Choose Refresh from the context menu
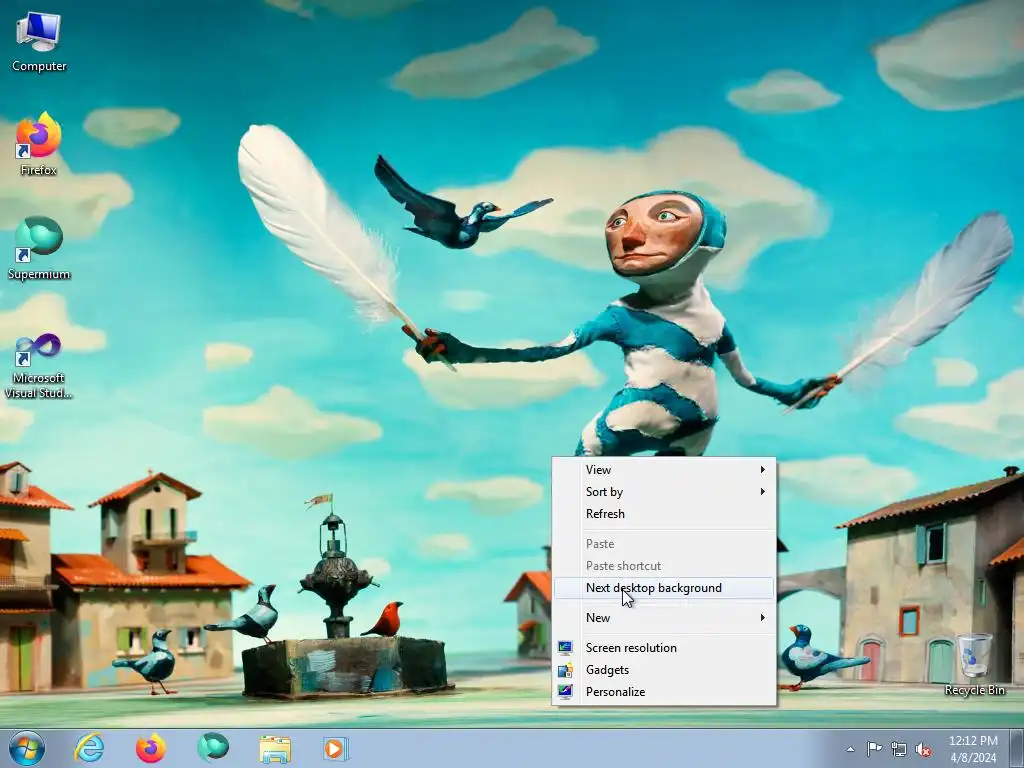This screenshot has width=1024, height=768. point(664,514)
